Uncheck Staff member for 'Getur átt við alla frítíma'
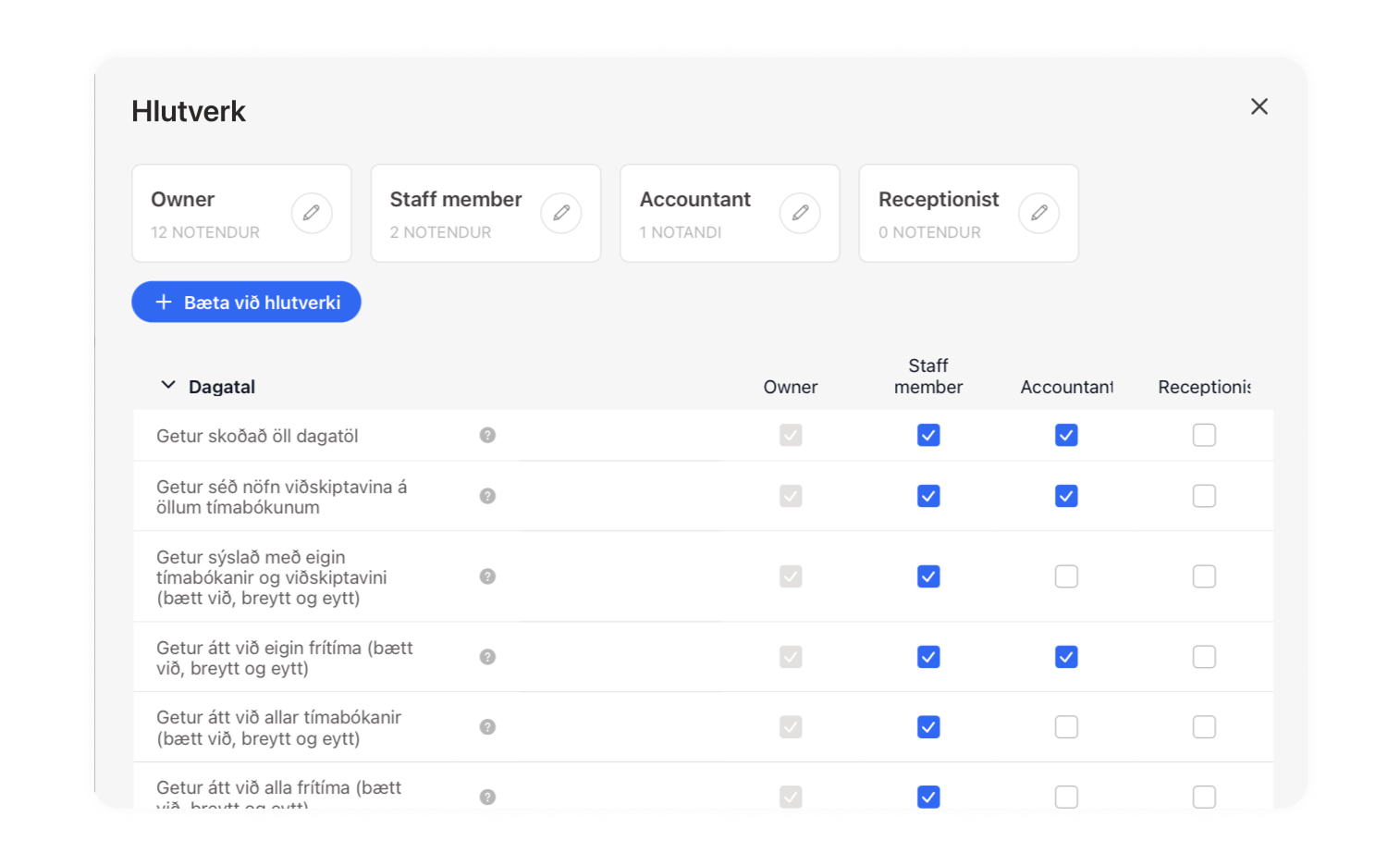Viewport: 1400px width, 866px height. 928,797
